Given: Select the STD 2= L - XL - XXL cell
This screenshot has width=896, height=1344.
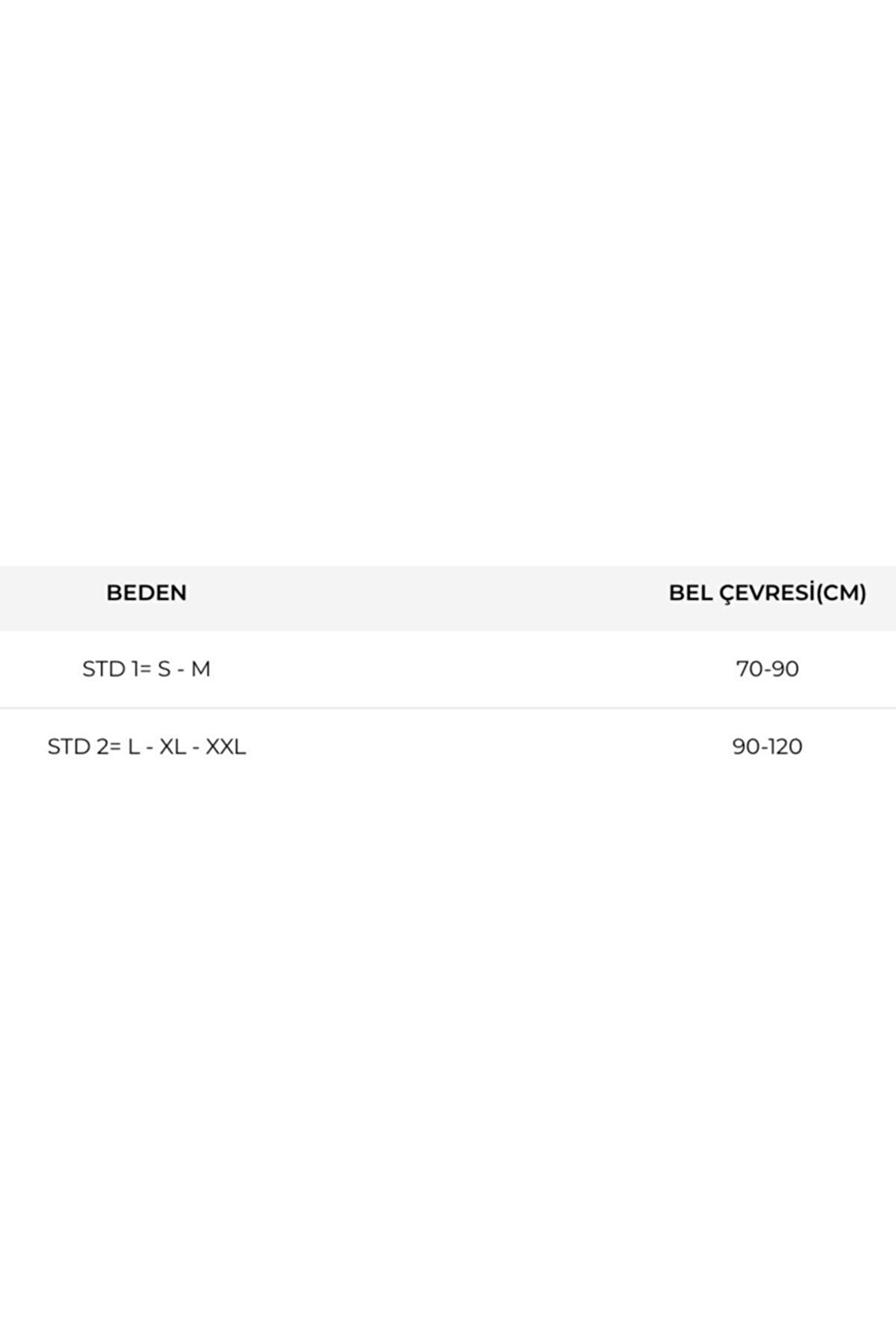Looking at the screenshot, I should coord(146,746).
